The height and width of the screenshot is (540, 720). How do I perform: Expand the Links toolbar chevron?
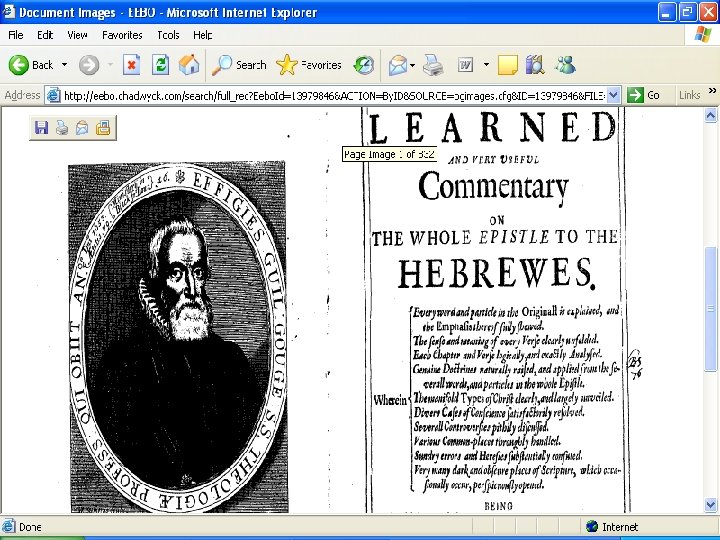point(712,90)
